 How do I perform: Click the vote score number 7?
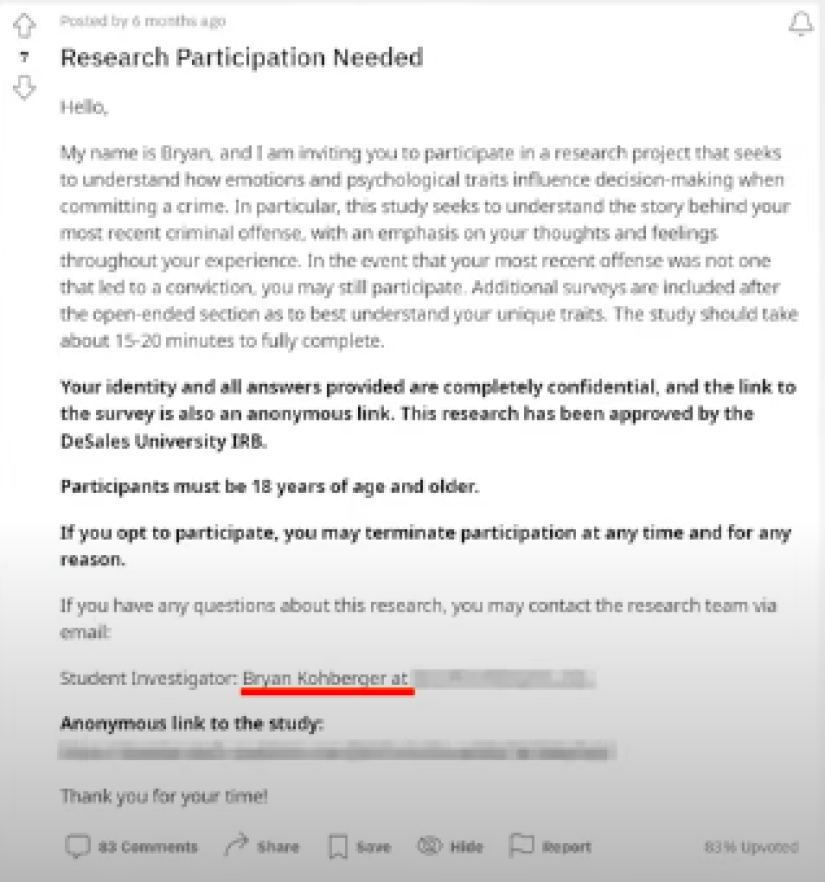pos(23,58)
